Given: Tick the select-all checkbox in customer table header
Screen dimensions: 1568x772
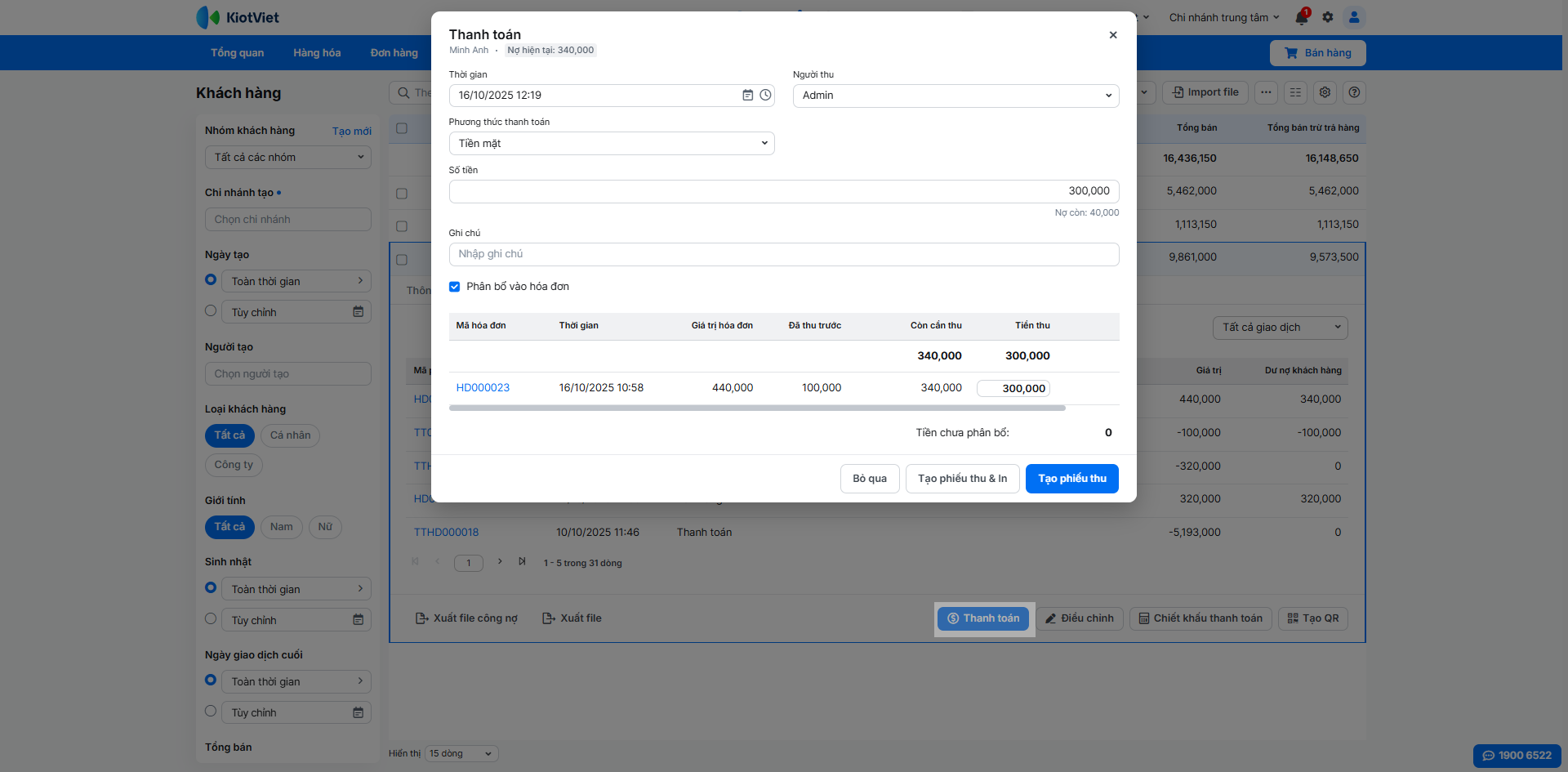Looking at the screenshot, I should 402,128.
